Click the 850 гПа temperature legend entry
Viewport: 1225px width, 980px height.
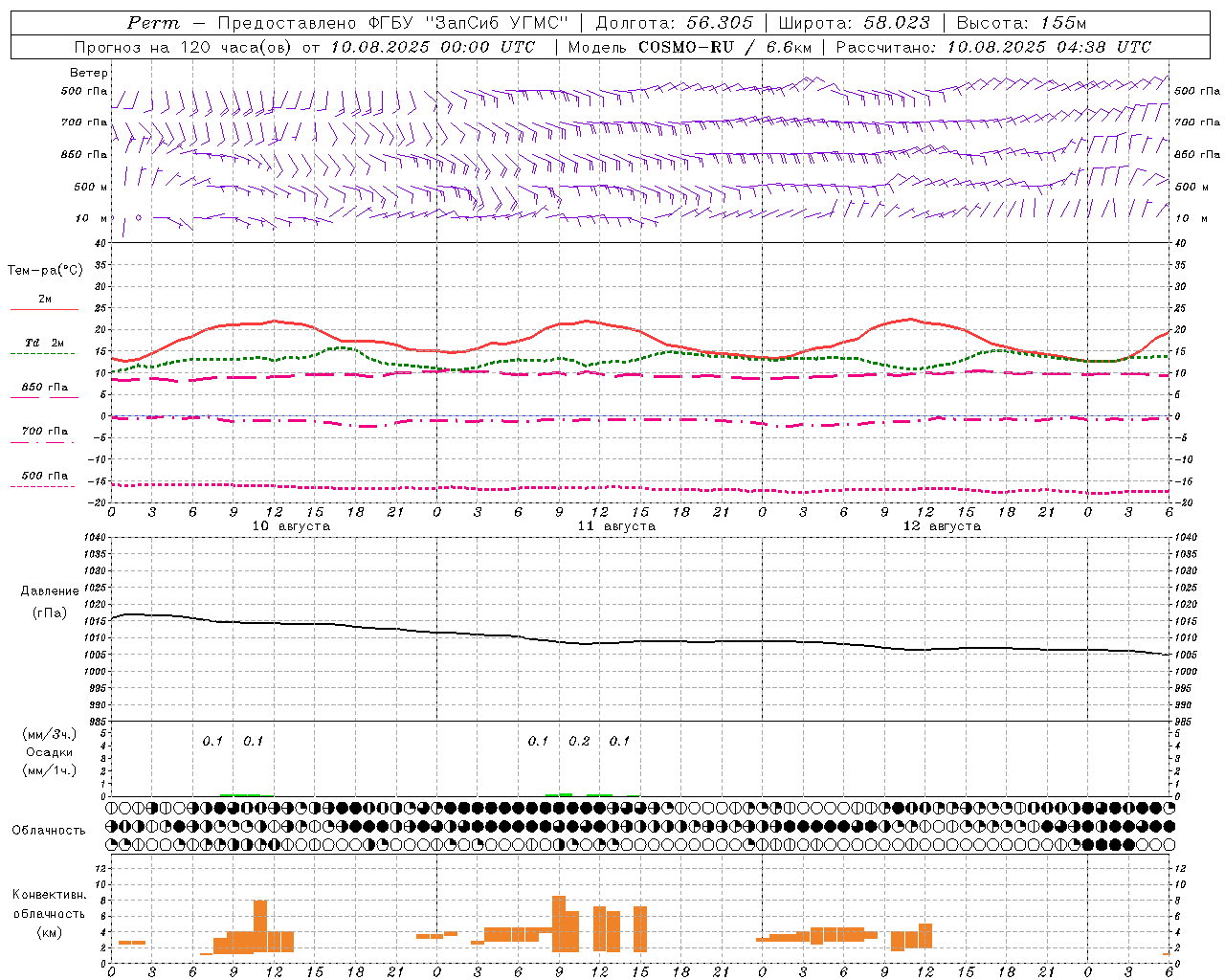44,388
